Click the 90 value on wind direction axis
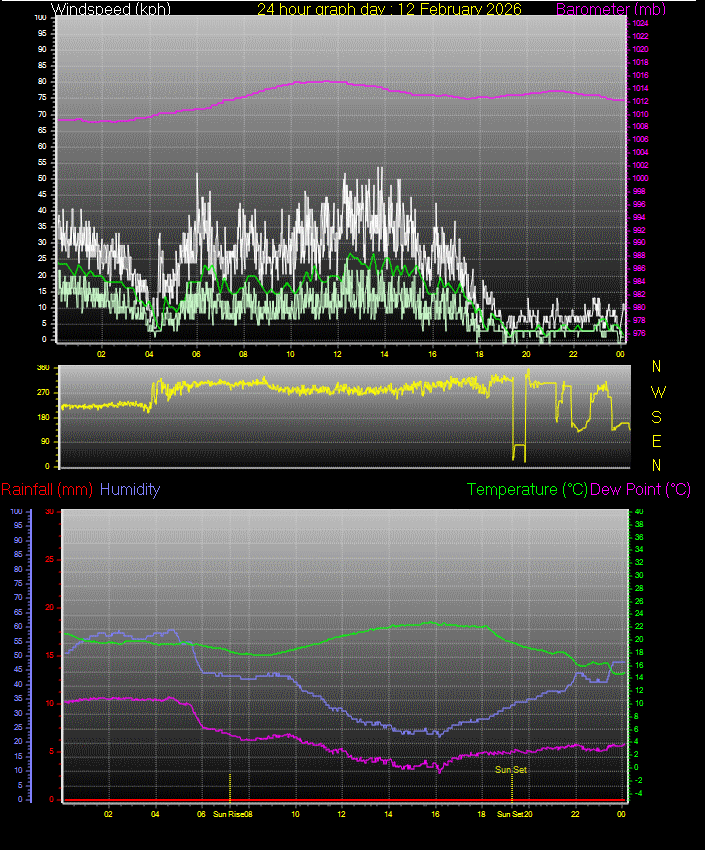Image resolution: width=705 pixels, height=850 pixels. 45,441
